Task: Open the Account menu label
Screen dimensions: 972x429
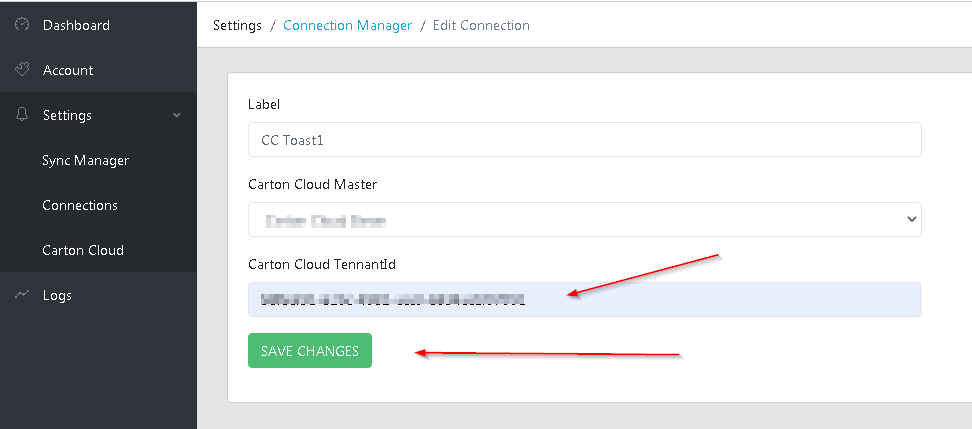Action: coord(68,70)
